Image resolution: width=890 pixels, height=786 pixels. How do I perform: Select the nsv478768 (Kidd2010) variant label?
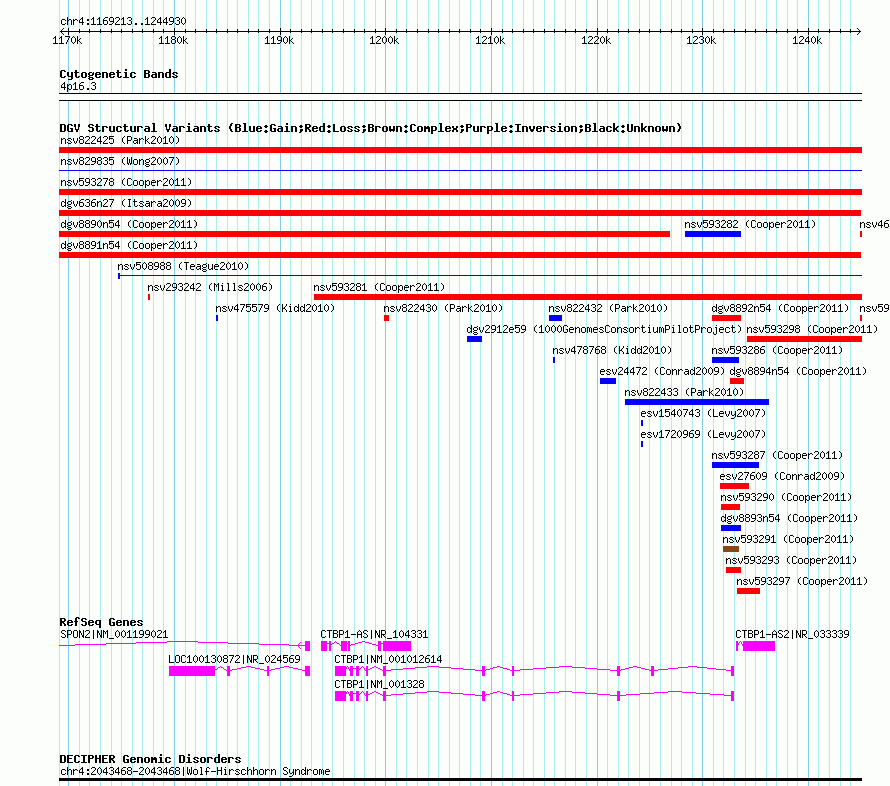point(612,350)
